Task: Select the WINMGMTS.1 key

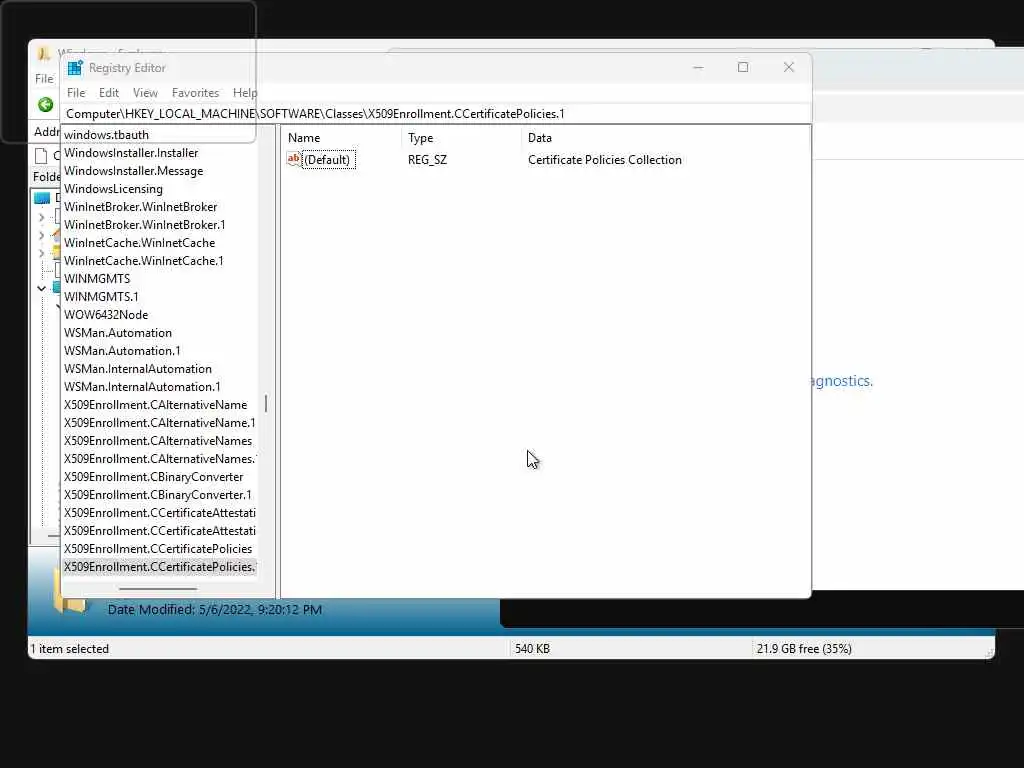Action: point(101,296)
